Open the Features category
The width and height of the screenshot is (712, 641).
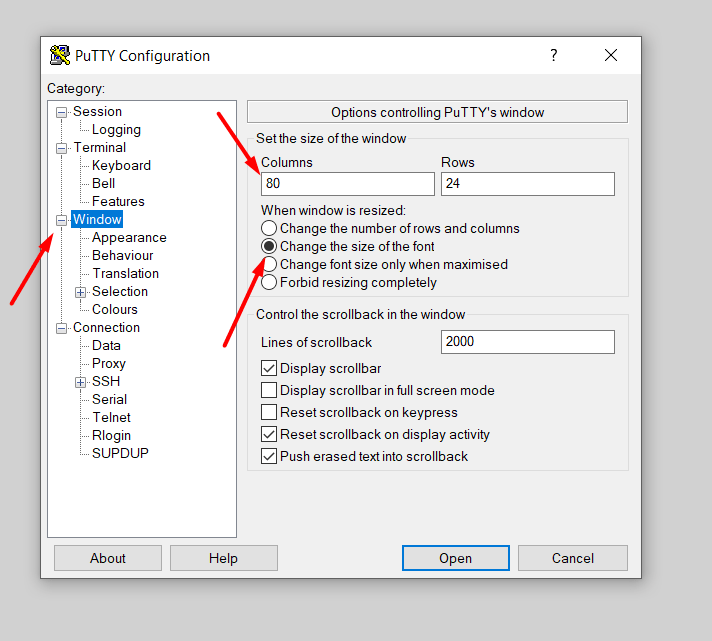(x=118, y=201)
